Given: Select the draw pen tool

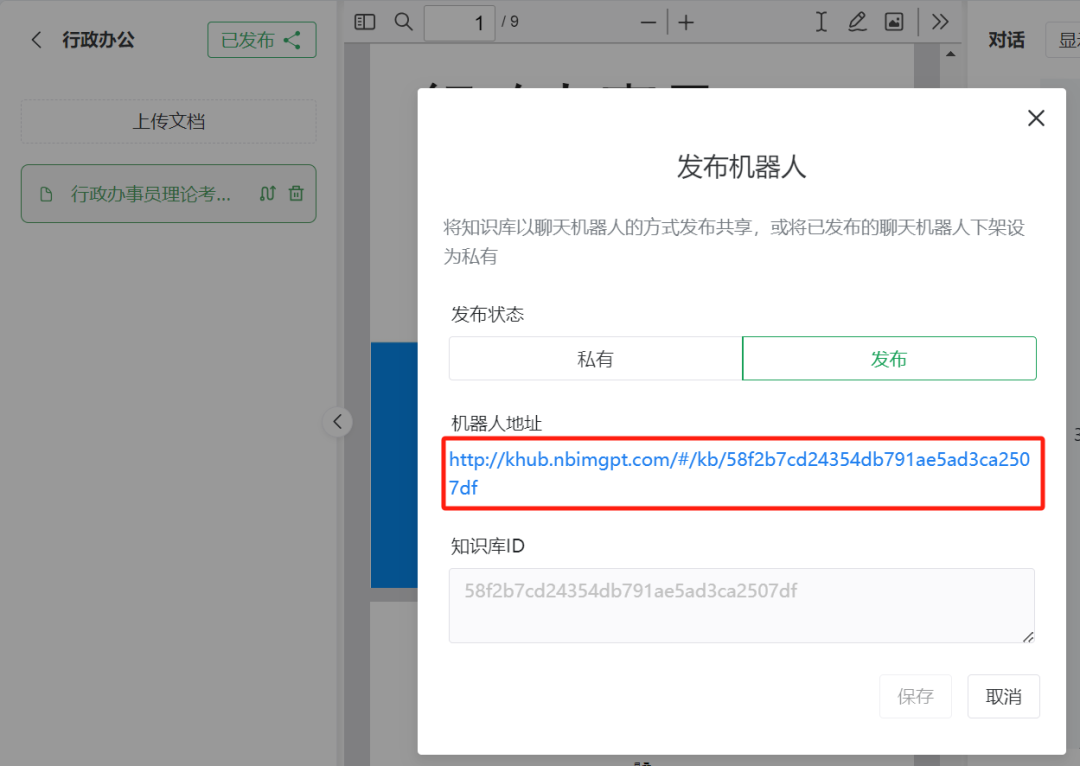Looking at the screenshot, I should pyautogui.click(x=857, y=22).
